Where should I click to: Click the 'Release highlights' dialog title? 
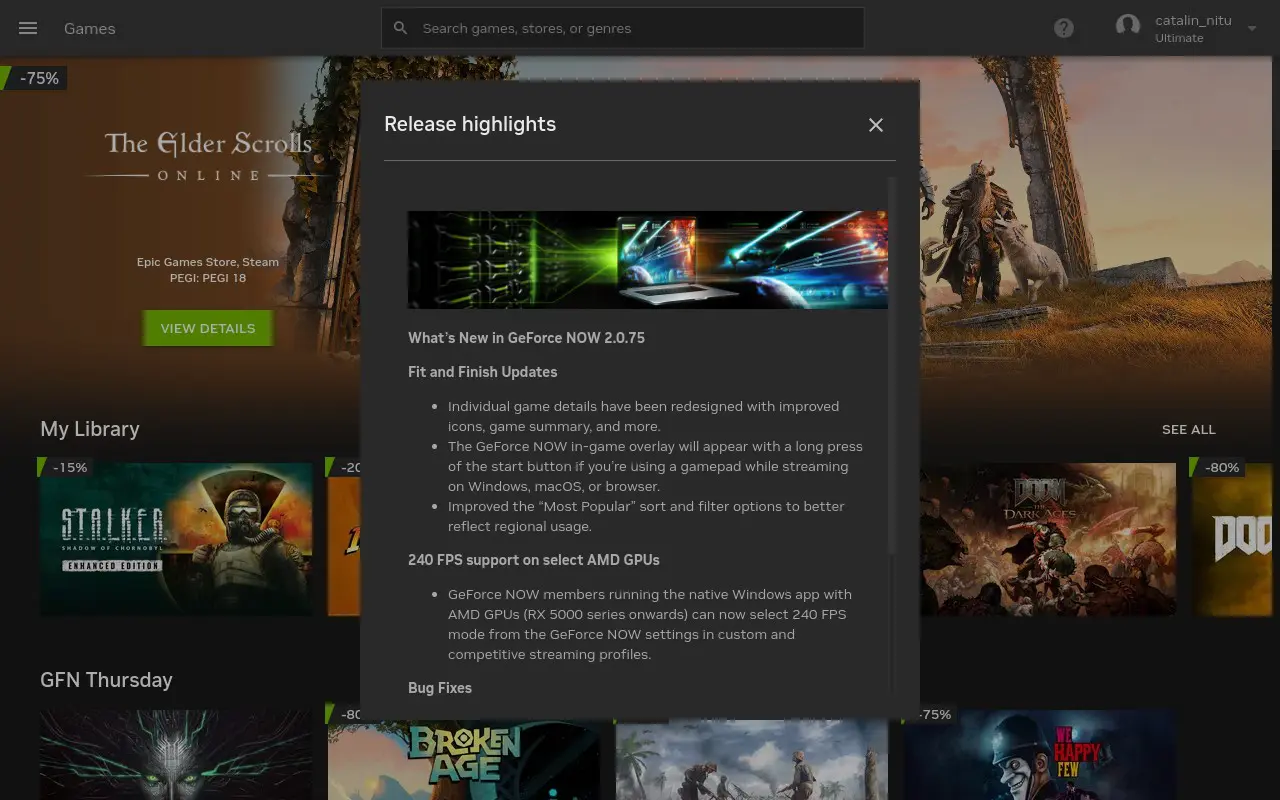(470, 124)
